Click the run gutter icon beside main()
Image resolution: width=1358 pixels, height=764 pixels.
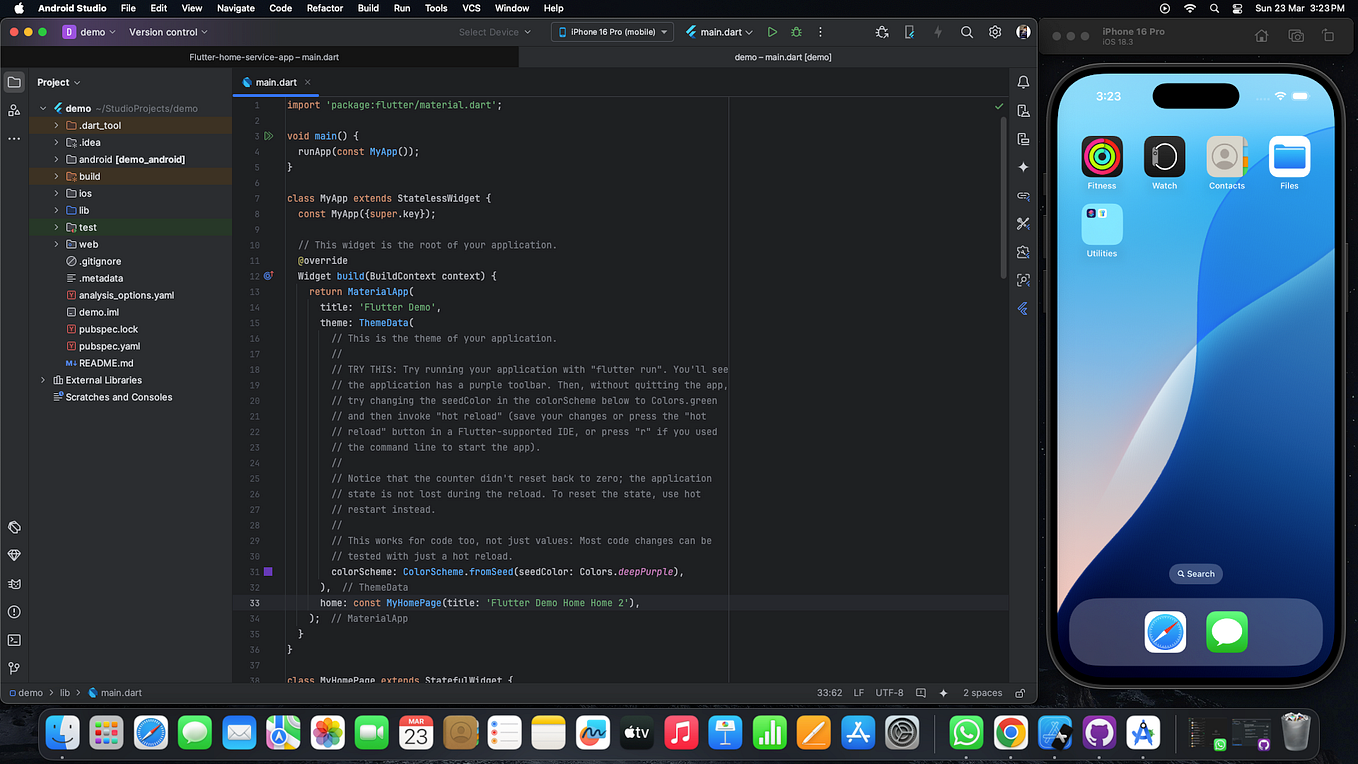point(269,136)
